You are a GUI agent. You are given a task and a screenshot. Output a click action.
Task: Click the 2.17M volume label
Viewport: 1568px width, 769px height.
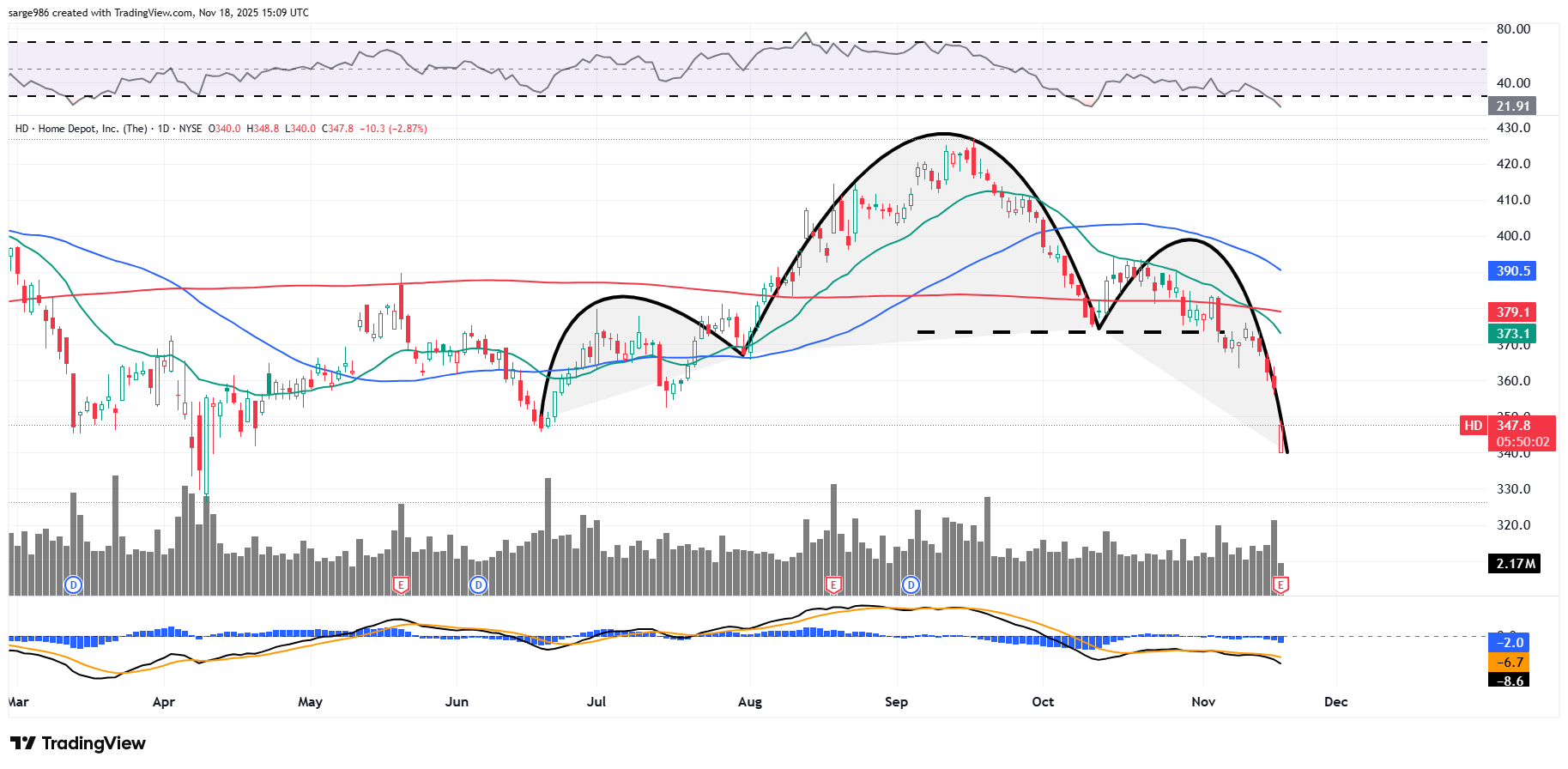pyautogui.click(x=1515, y=564)
